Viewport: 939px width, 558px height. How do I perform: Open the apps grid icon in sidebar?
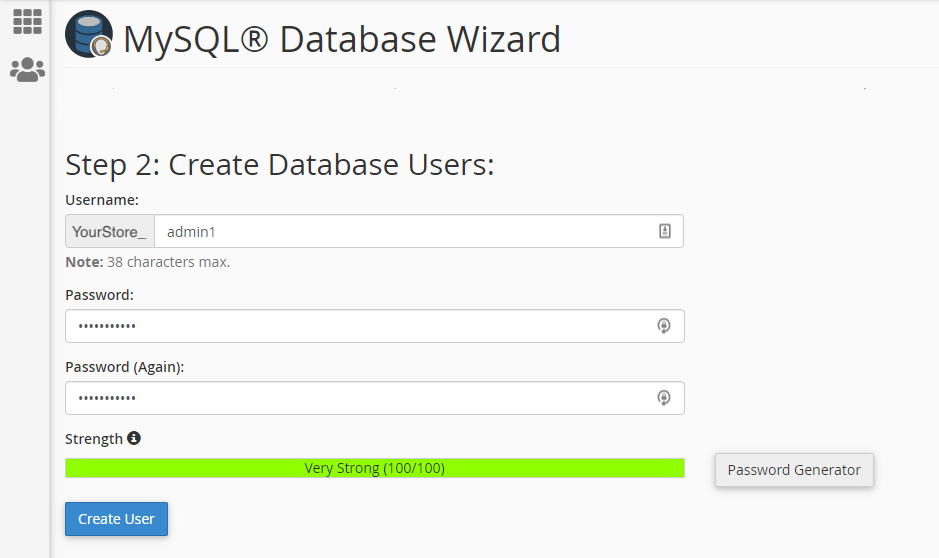(x=27, y=22)
